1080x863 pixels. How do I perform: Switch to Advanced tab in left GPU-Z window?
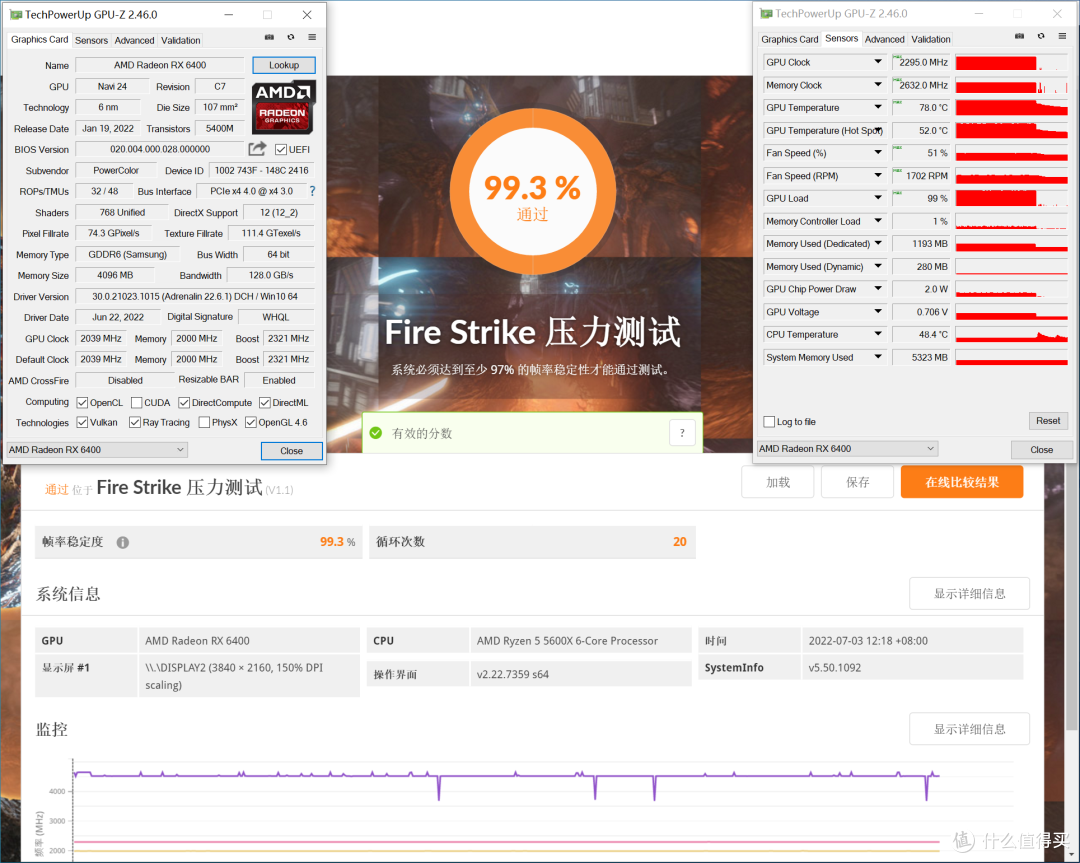pyautogui.click(x=134, y=41)
